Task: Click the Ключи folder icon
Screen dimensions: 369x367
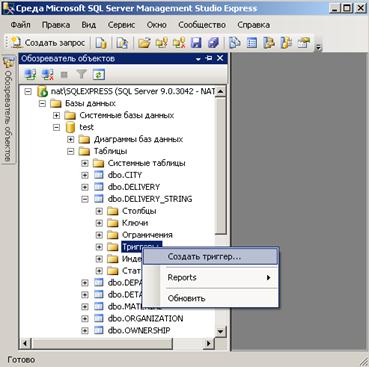Action: 113,223
